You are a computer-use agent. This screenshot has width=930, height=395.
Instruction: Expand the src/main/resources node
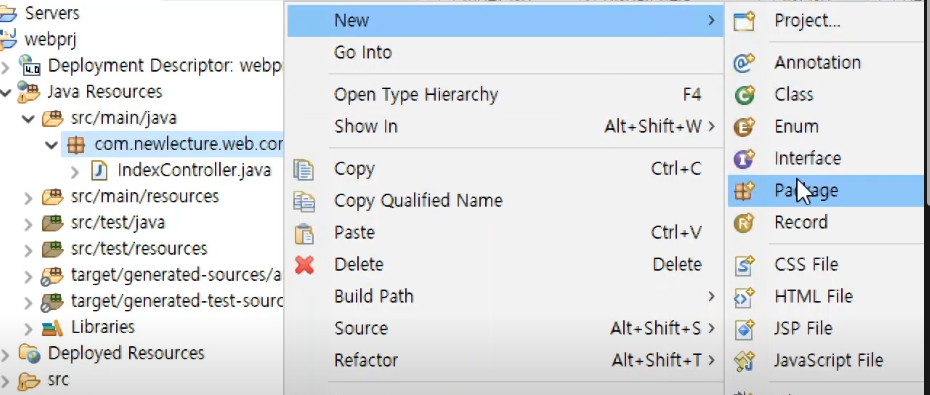point(28,197)
